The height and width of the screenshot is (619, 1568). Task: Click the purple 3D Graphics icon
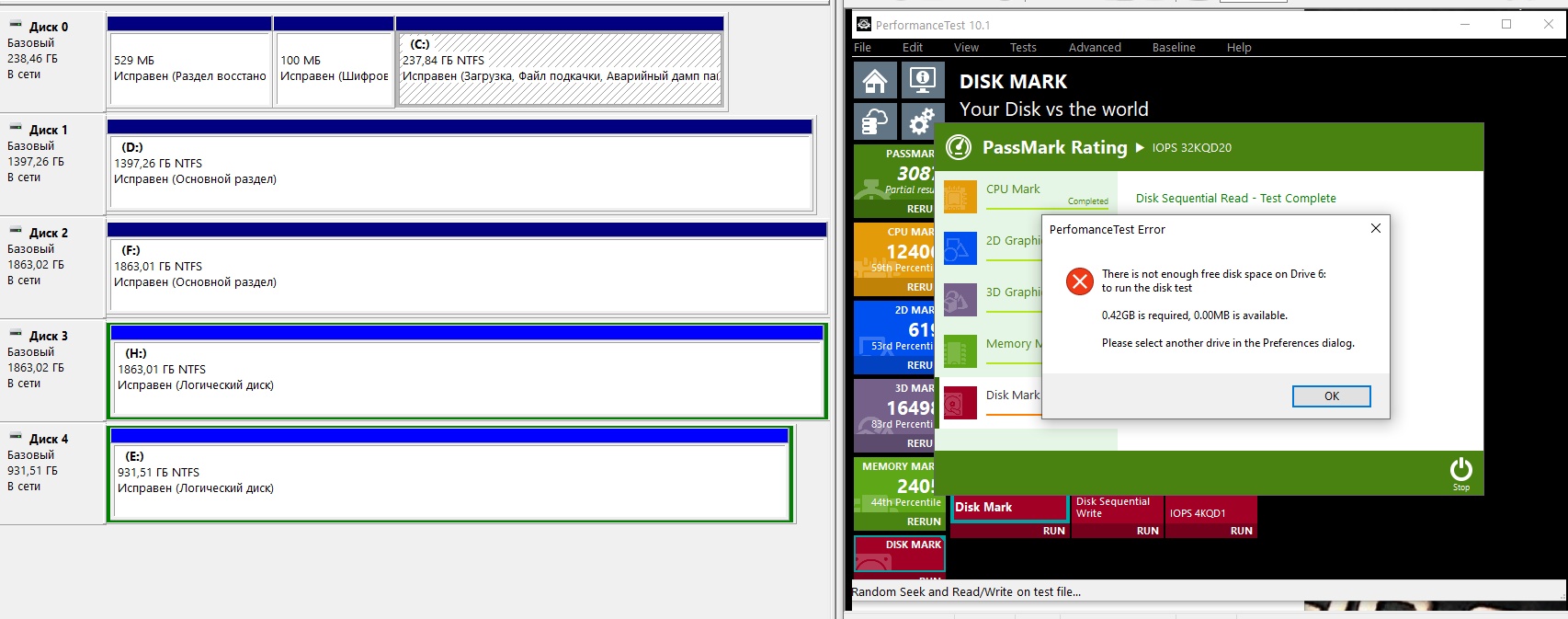tap(960, 300)
